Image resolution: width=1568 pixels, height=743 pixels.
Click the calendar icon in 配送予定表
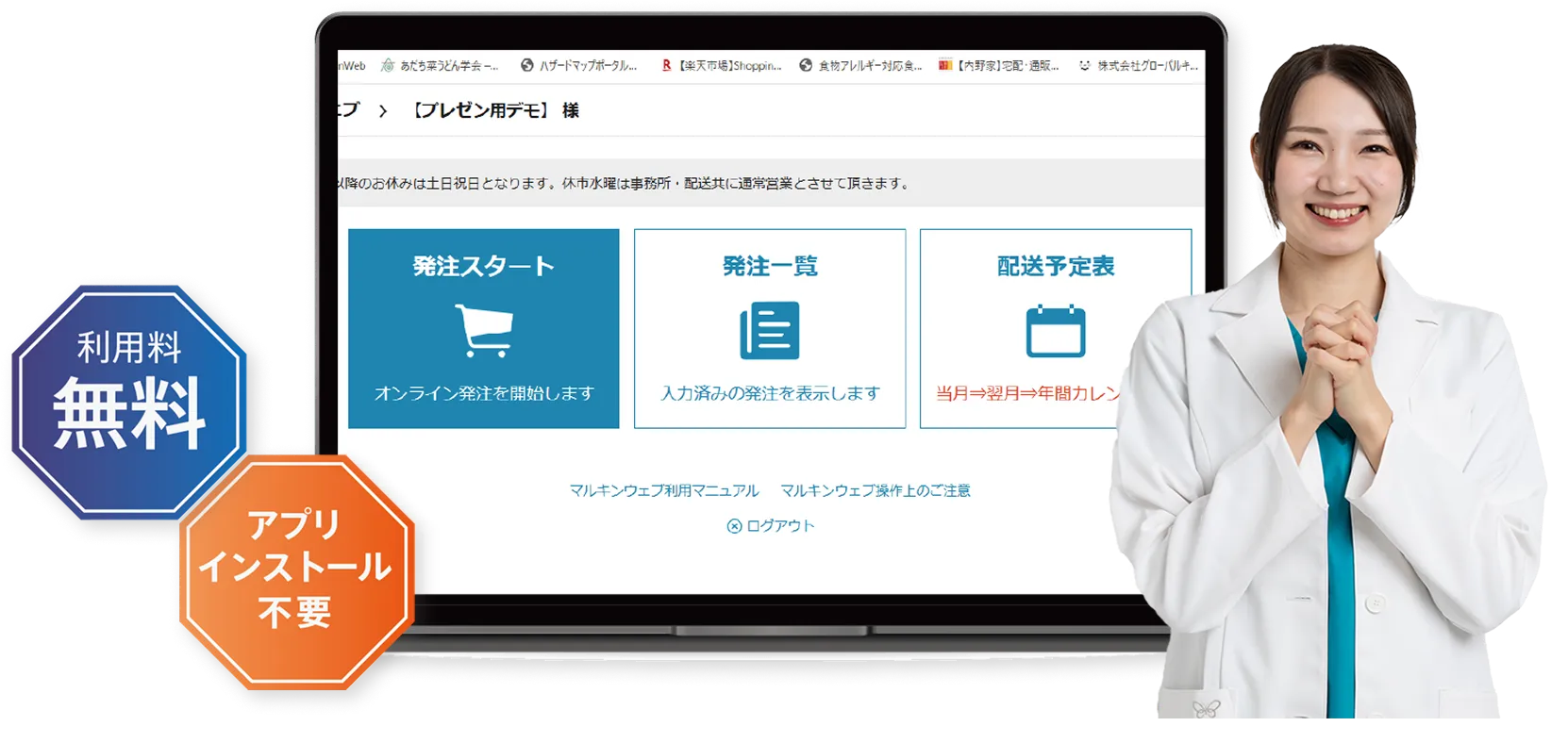click(1056, 331)
